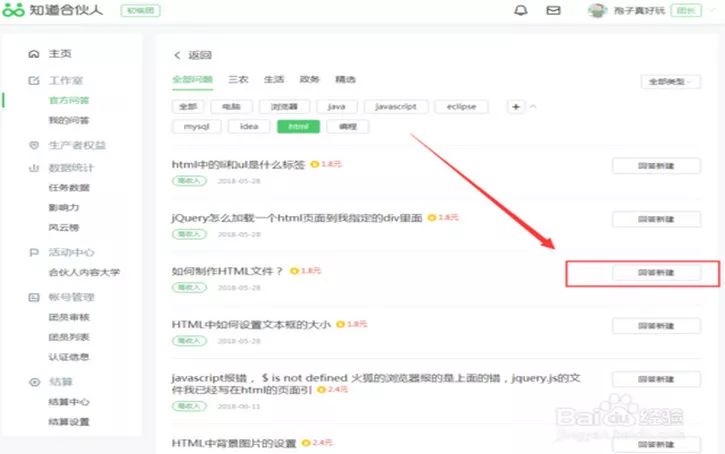Viewport: 725px width, 454px height.
Task: Click the 团长 badge beside username
Action: (x=686, y=10)
